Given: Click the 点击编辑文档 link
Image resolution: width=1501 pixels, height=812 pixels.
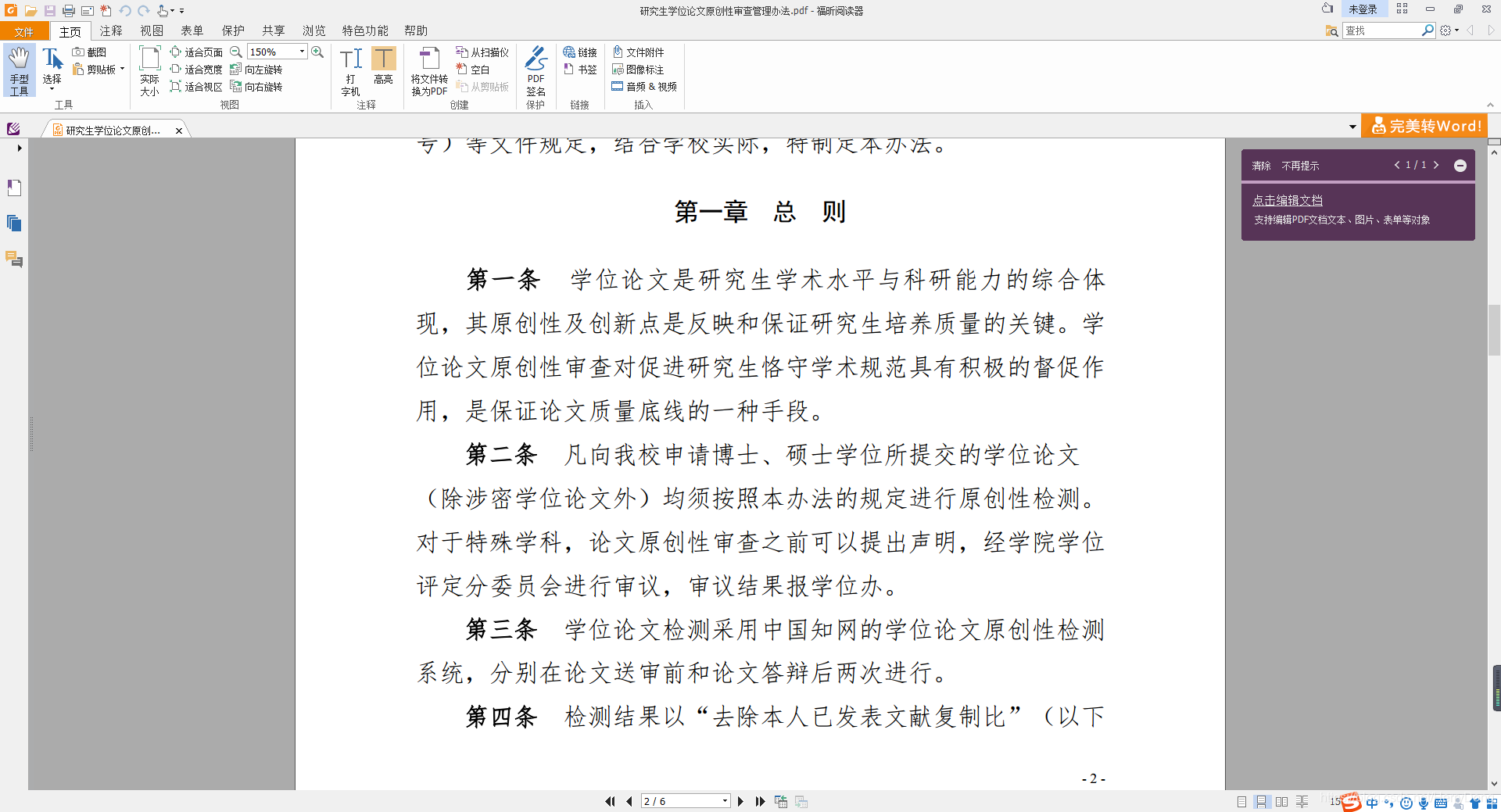Looking at the screenshot, I should (x=1286, y=200).
